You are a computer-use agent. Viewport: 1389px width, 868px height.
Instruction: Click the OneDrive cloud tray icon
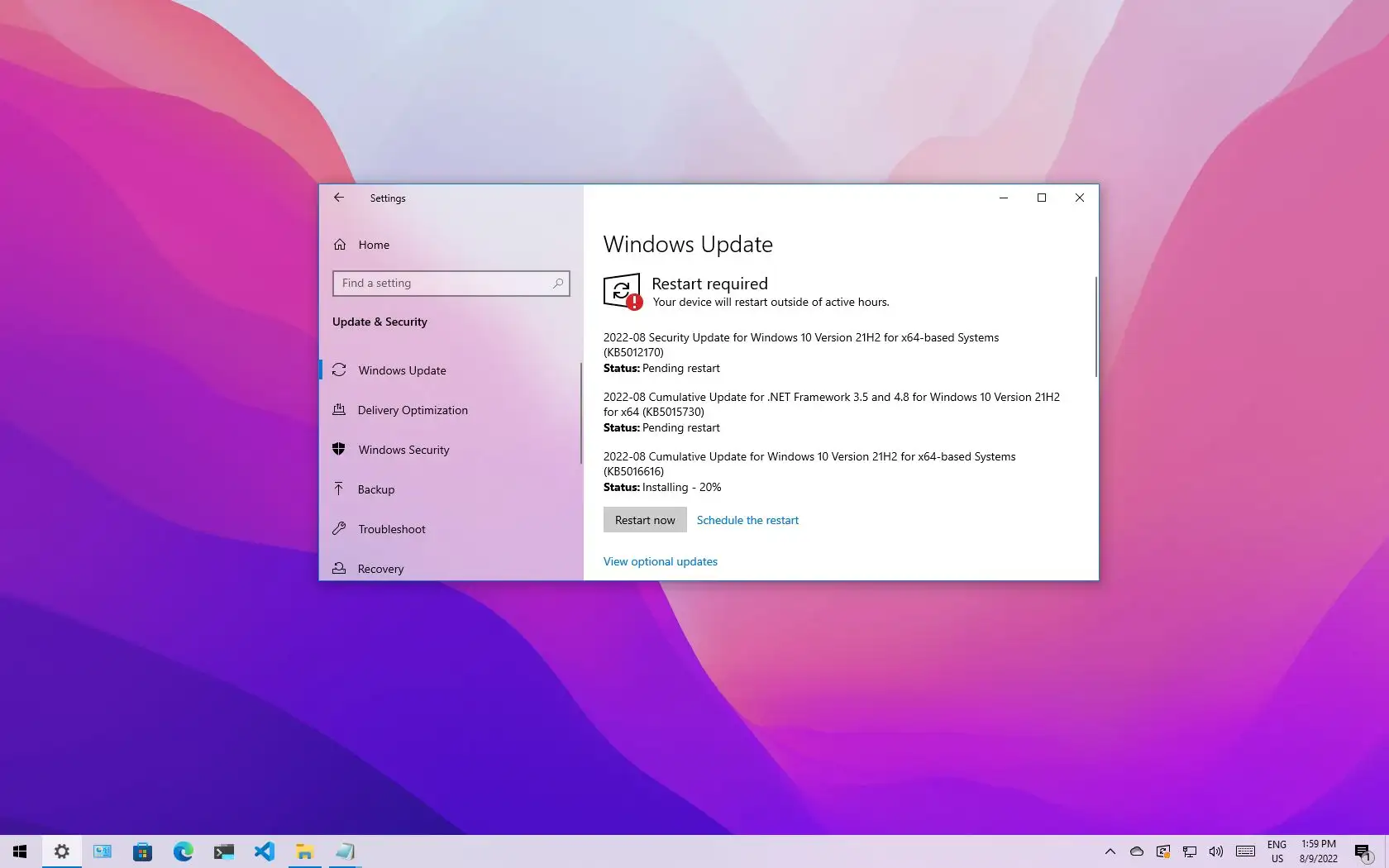[x=1137, y=851]
